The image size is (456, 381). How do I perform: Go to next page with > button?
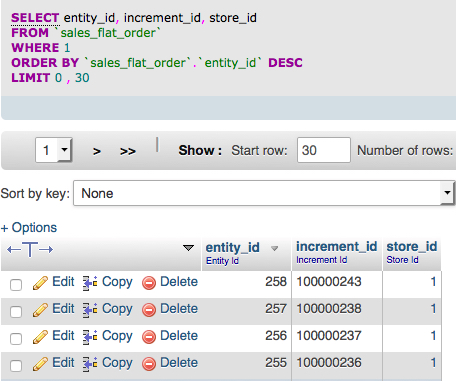[x=97, y=151]
